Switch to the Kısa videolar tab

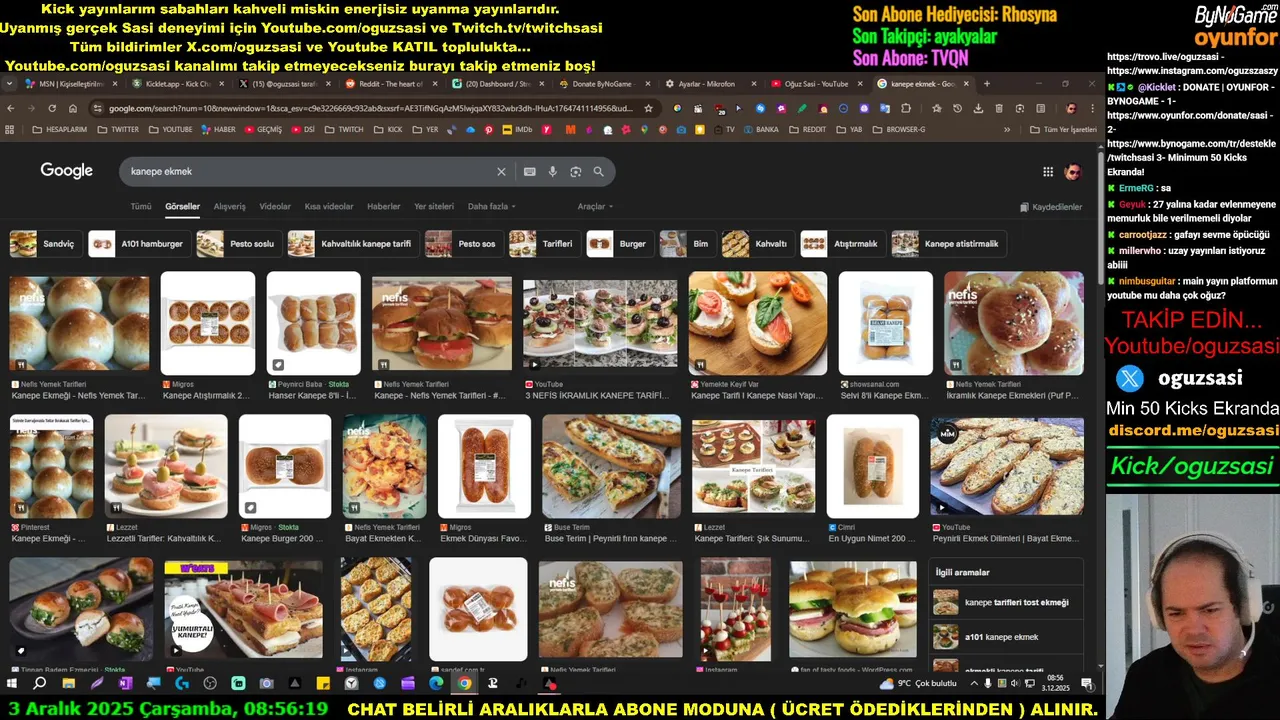point(329,207)
